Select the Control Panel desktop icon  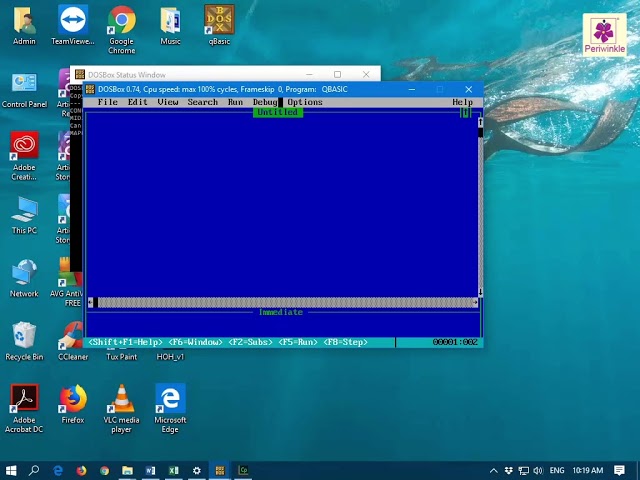pyautogui.click(x=24, y=90)
